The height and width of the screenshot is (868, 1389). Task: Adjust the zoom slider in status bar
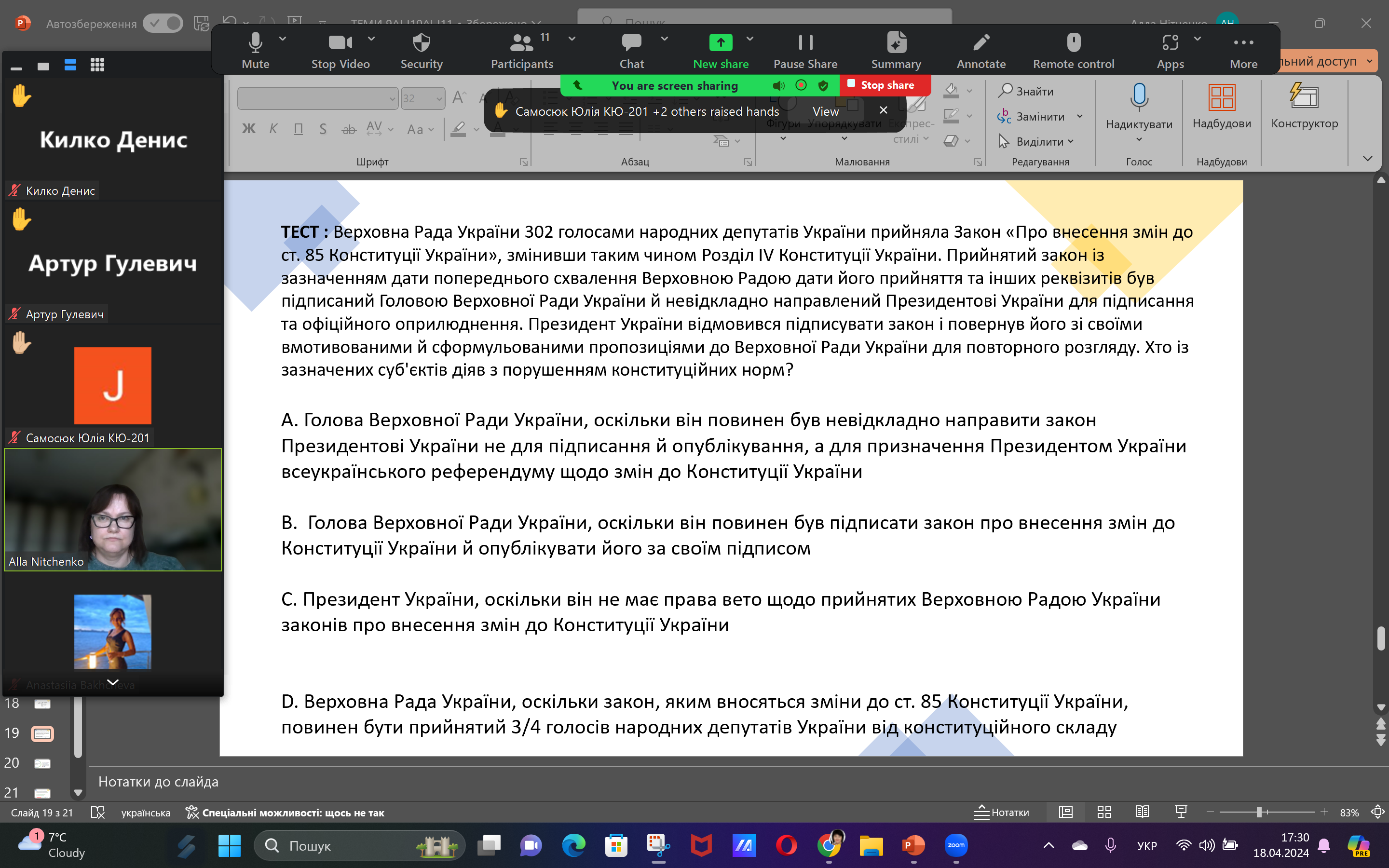pos(1259,813)
